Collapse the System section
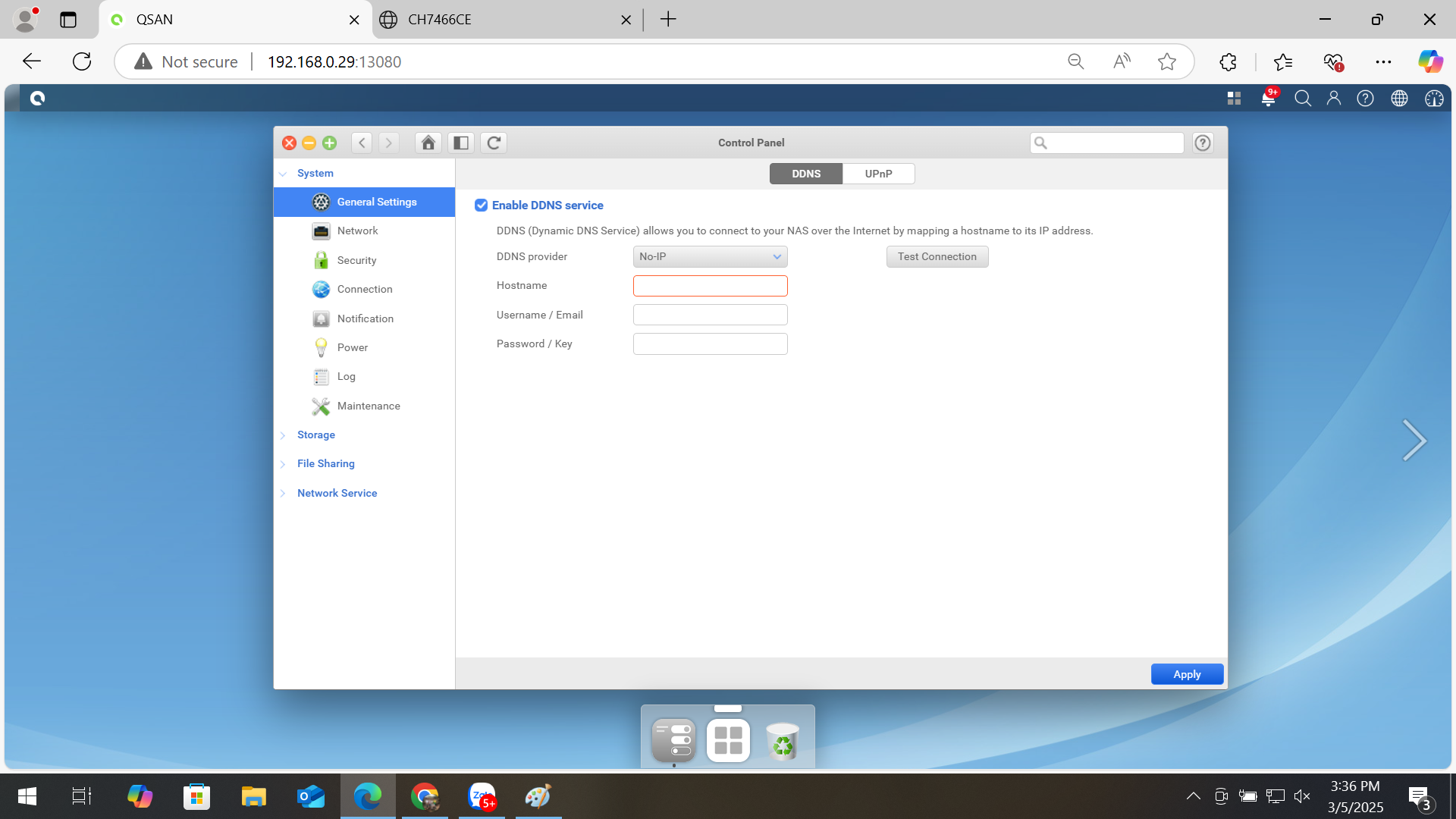 click(x=315, y=173)
